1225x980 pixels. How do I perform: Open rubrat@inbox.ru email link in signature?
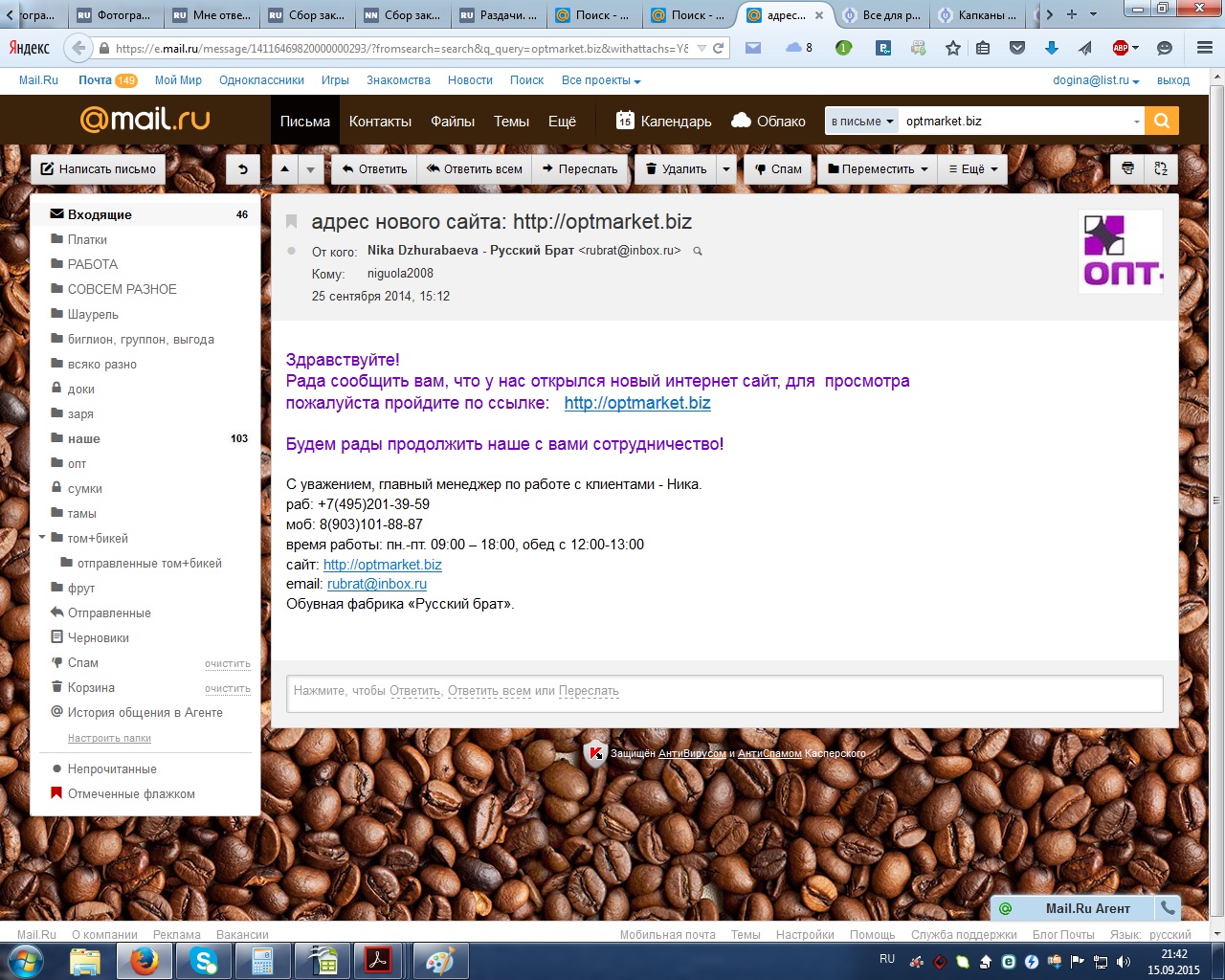377,584
